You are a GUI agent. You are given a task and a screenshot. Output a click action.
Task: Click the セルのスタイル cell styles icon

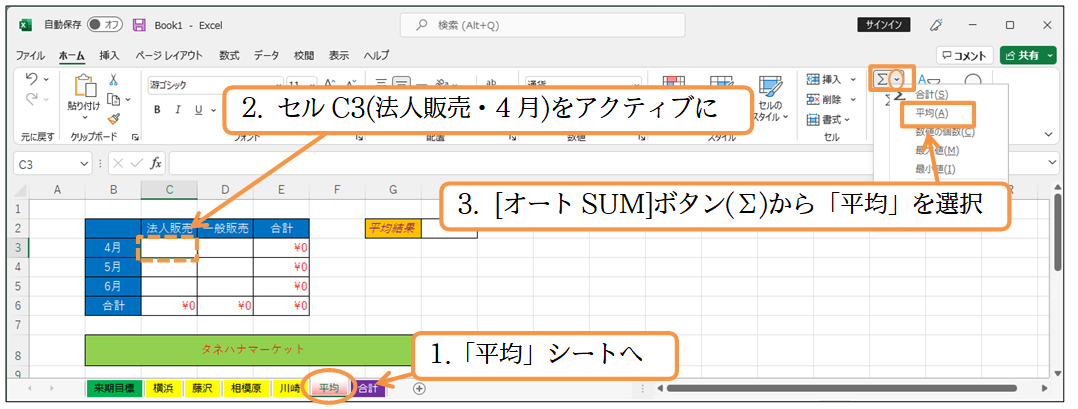[773, 86]
